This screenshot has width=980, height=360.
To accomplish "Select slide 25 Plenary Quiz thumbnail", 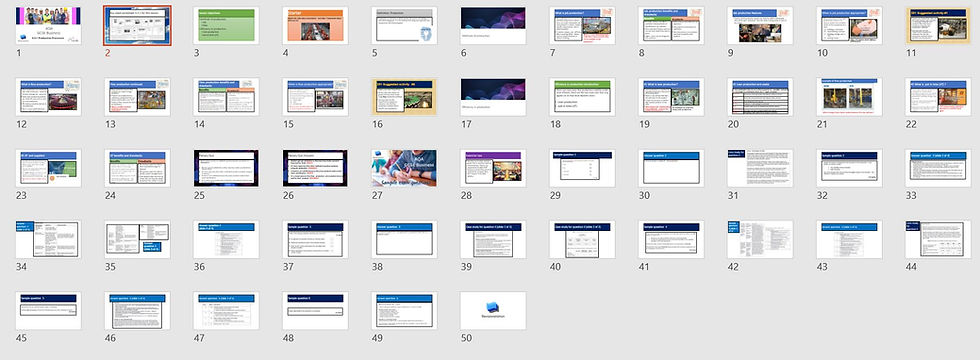I will [226, 168].
